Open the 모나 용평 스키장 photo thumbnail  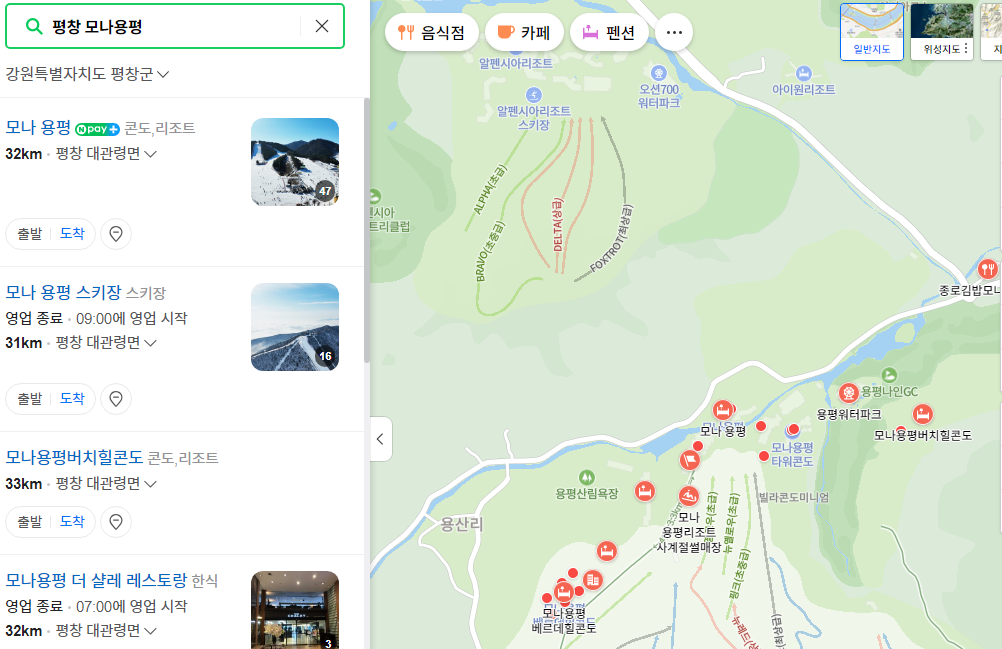click(x=295, y=326)
